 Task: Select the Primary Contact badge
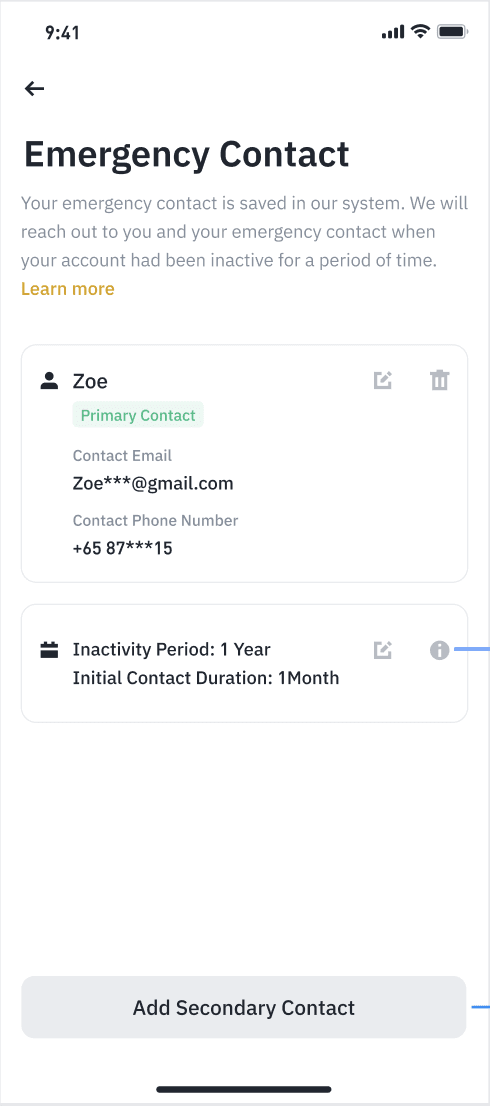pos(138,415)
